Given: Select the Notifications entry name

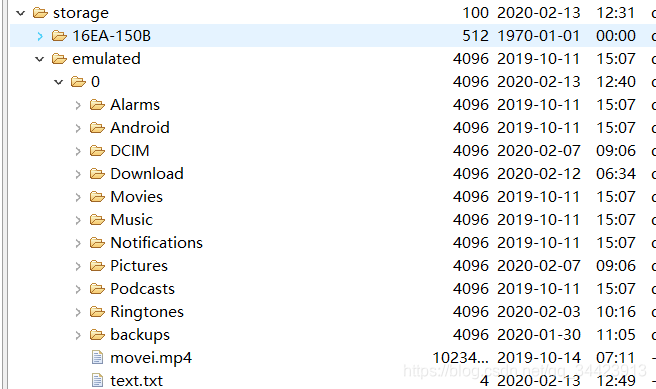Looking at the screenshot, I should click(x=156, y=243).
